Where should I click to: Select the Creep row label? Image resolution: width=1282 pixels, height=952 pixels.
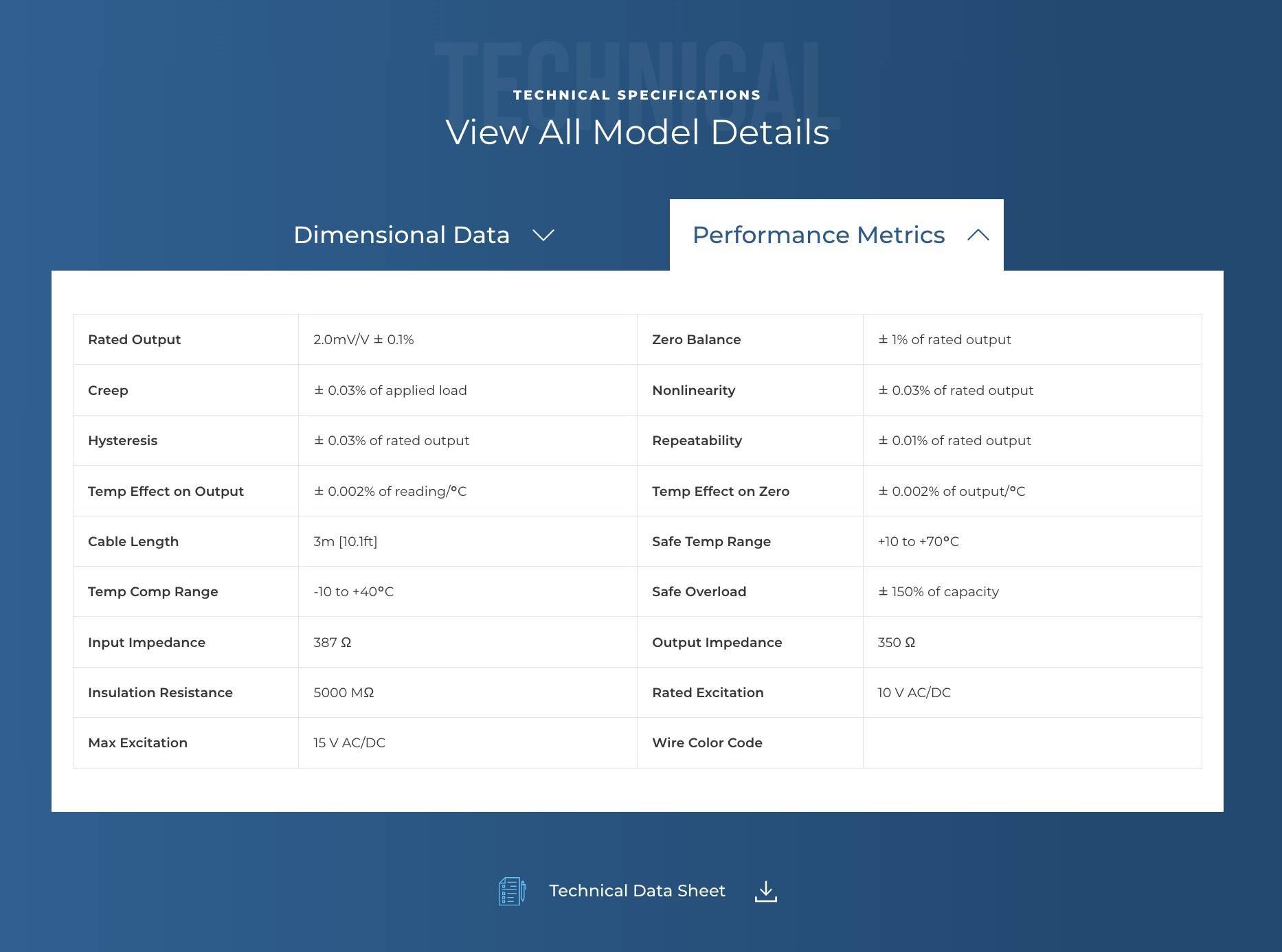[108, 390]
